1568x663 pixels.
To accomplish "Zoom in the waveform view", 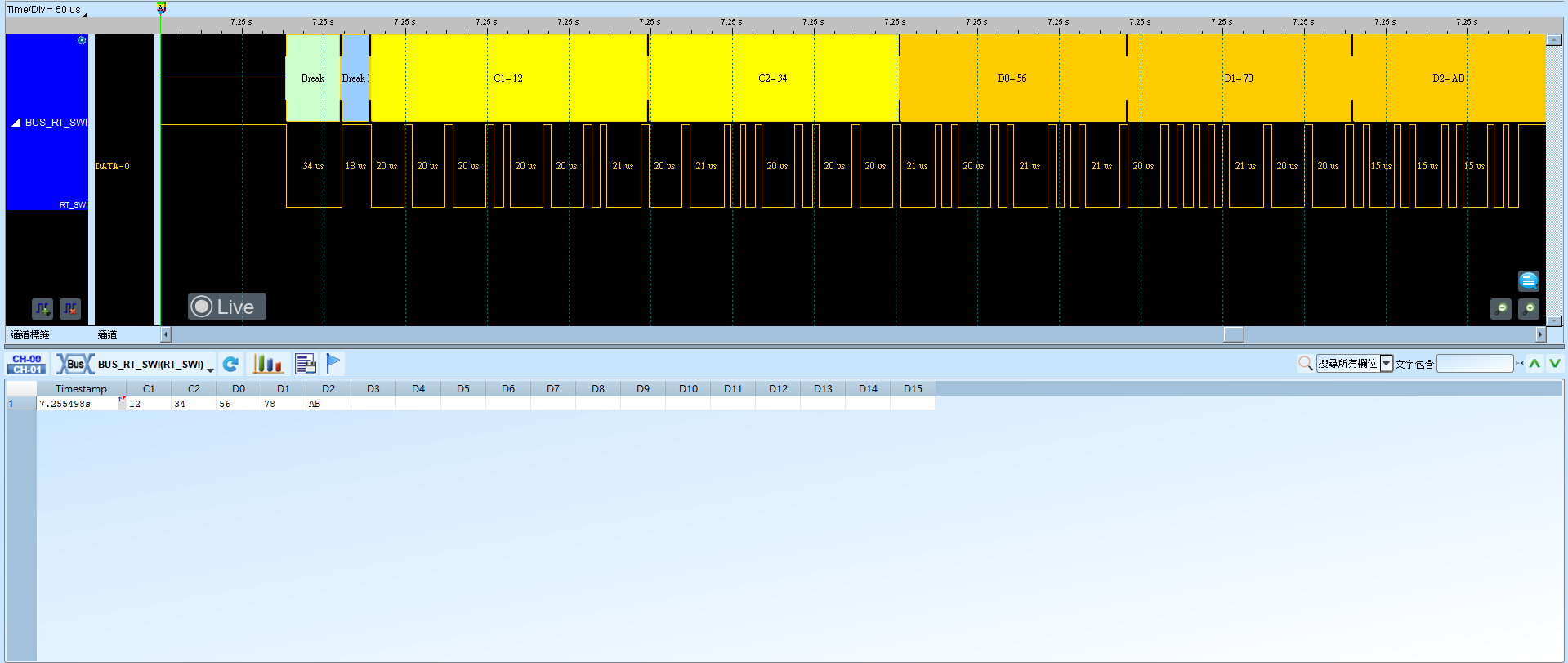I will (1528, 308).
